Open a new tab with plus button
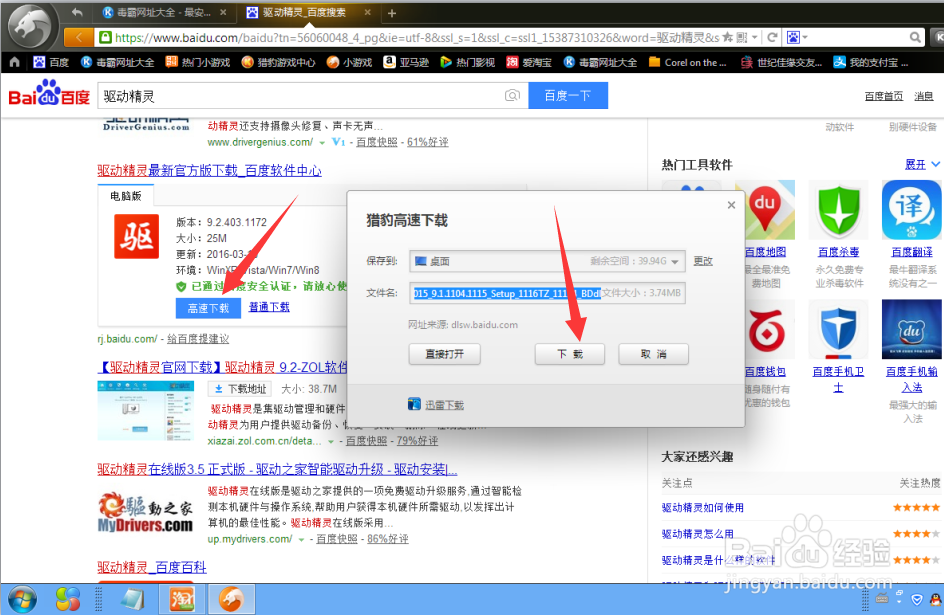Screen dimensions: 944x615 [x=391, y=13]
